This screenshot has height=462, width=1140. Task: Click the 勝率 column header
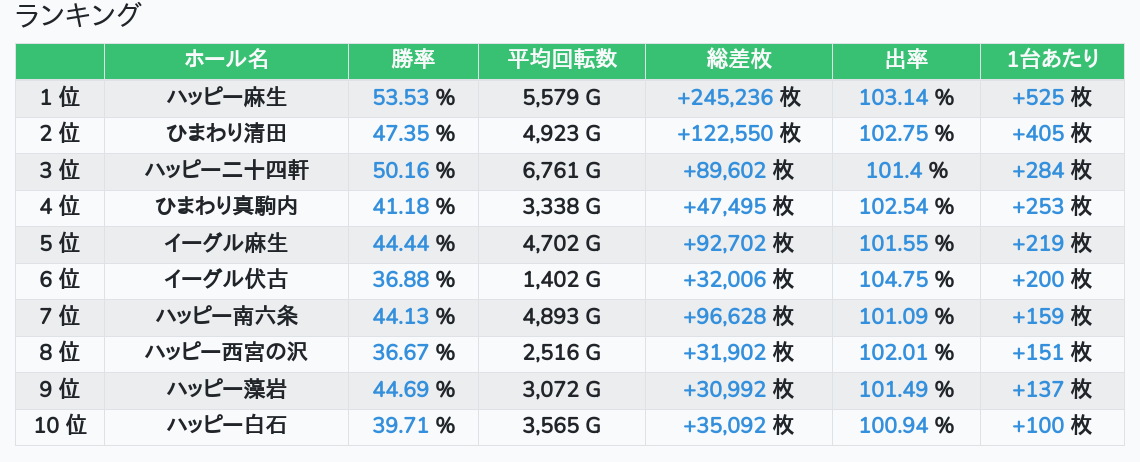(x=413, y=60)
